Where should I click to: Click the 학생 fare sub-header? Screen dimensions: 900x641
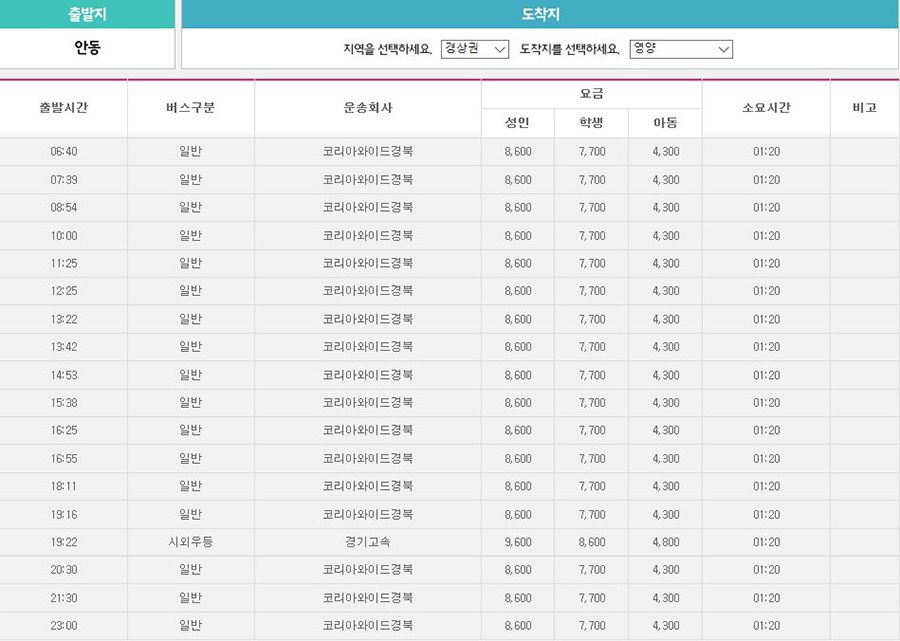[x=591, y=123]
